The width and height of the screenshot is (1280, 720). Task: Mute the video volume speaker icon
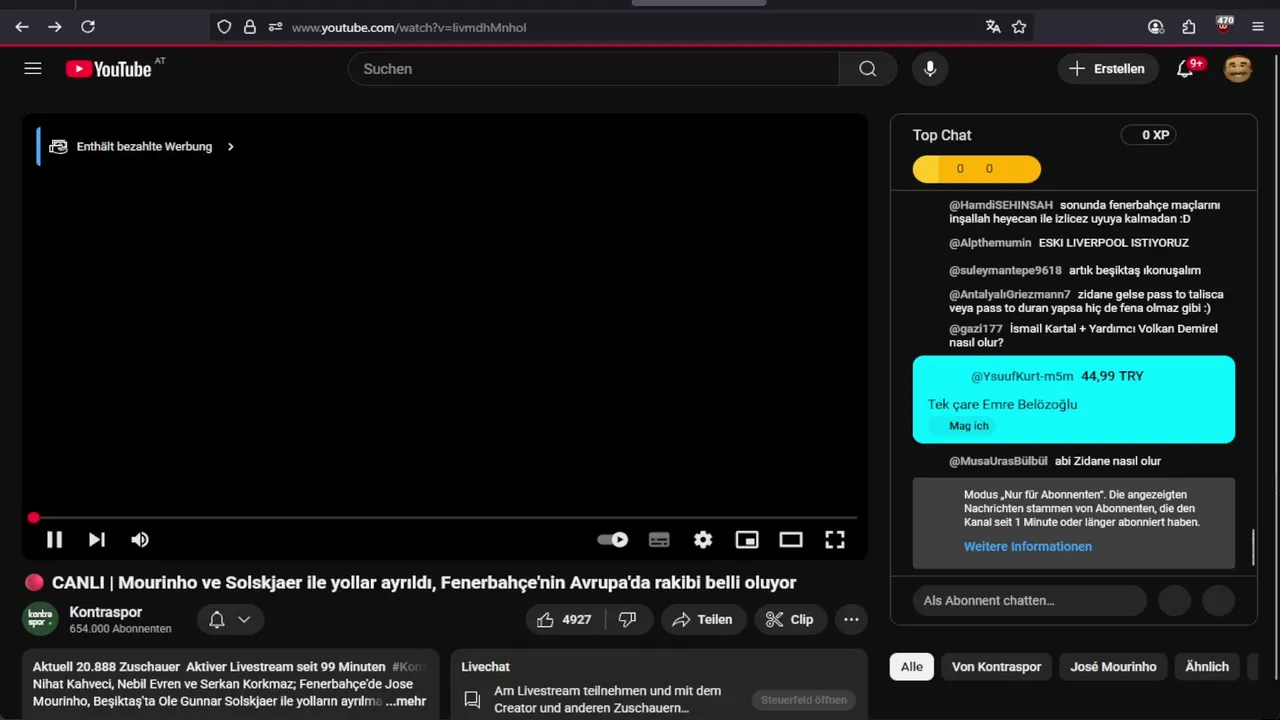click(x=140, y=539)
